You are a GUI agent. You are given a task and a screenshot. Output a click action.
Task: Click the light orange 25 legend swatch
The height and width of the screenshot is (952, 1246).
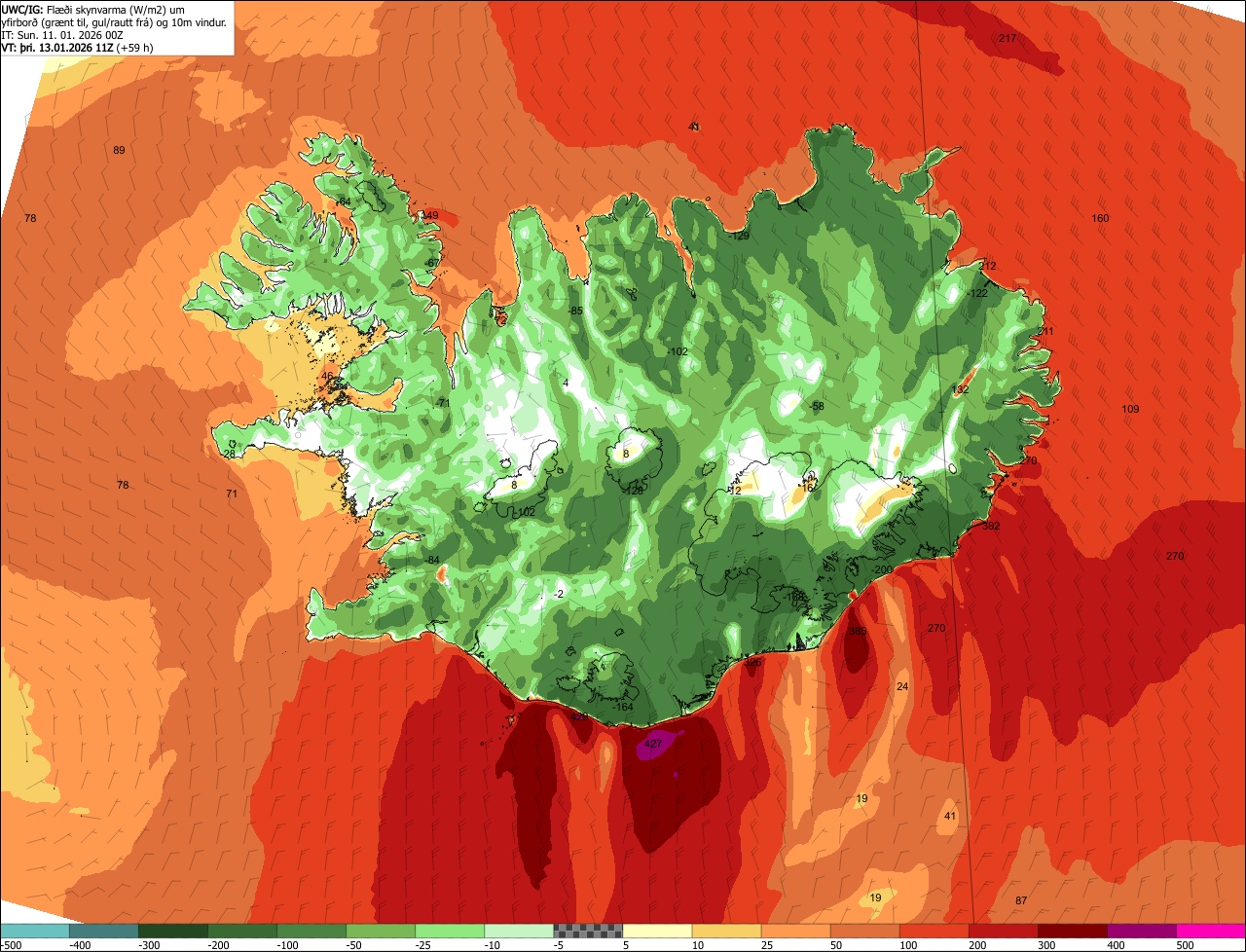(x=796, y=931)
